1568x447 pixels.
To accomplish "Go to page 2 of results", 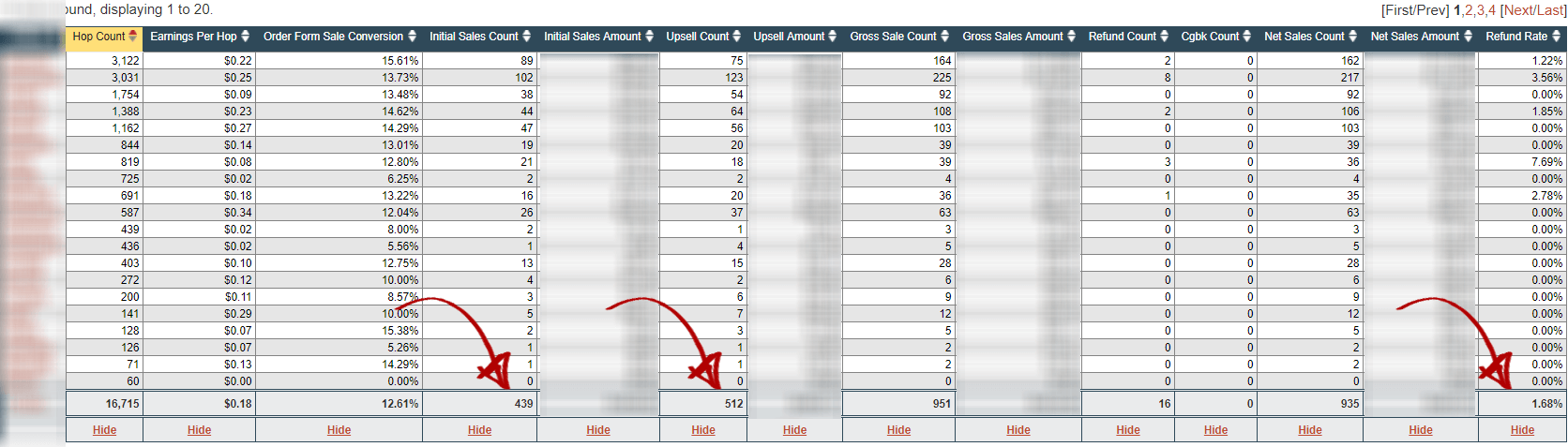I will click(1470, 10).
